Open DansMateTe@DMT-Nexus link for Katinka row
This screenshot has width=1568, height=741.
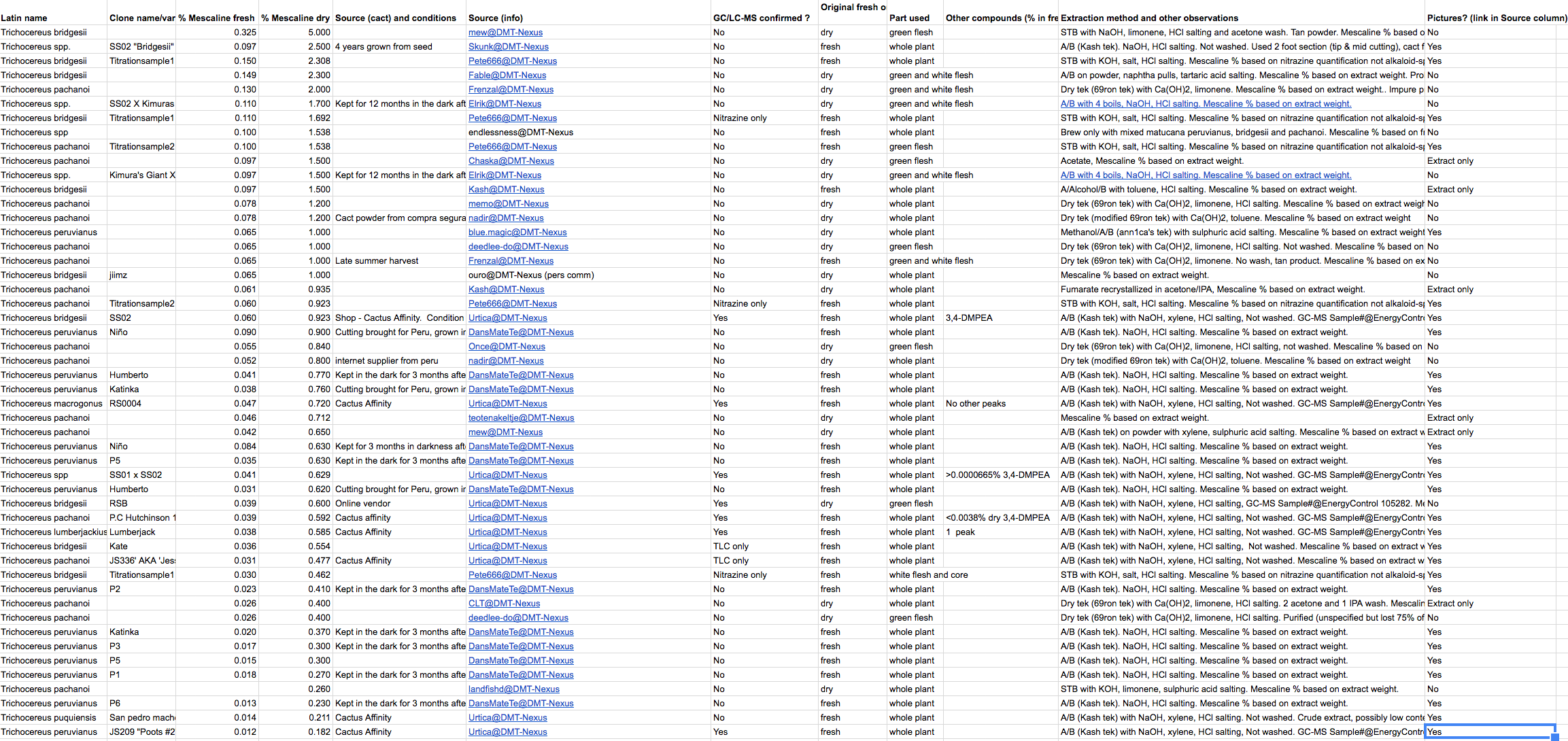tap(521, 389)
